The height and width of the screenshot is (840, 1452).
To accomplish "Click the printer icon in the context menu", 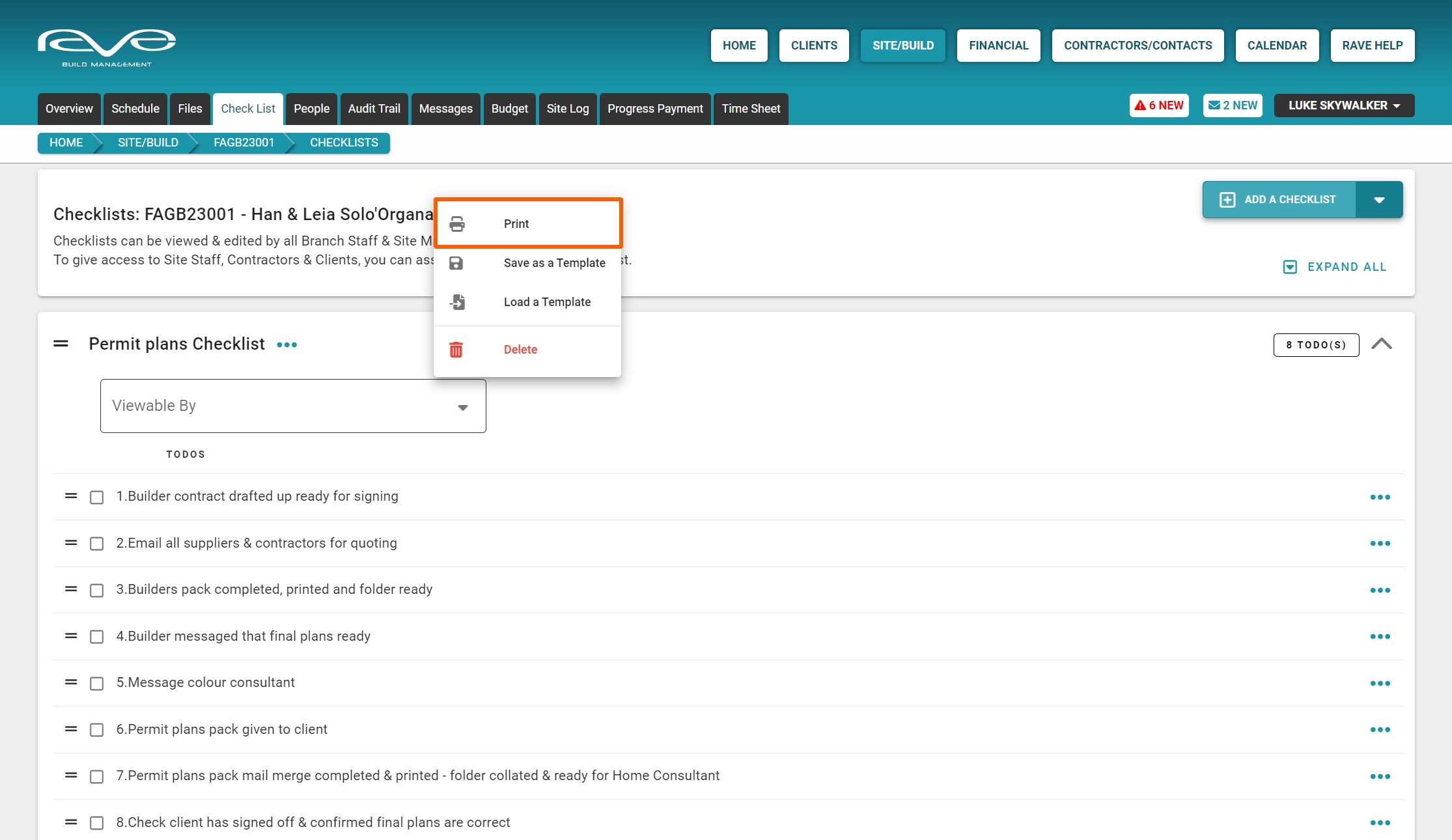I will click(x=457, y=224).
